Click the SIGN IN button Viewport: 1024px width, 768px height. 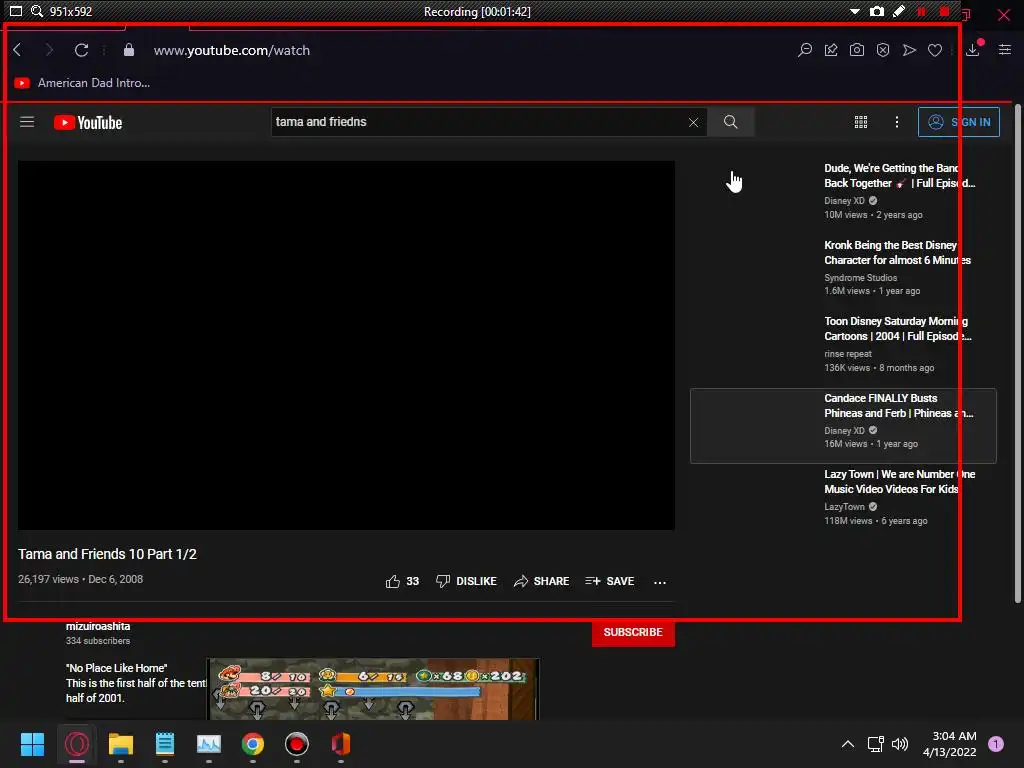(x=959, y=122)
